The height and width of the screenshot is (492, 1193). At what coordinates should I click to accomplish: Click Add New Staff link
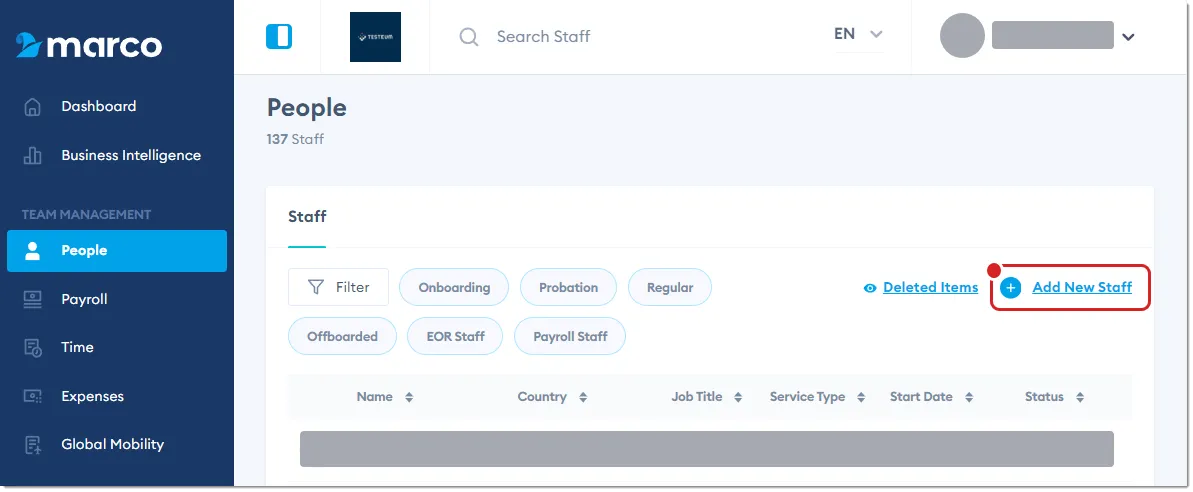pyautogui.click(x=1082, y=287)
